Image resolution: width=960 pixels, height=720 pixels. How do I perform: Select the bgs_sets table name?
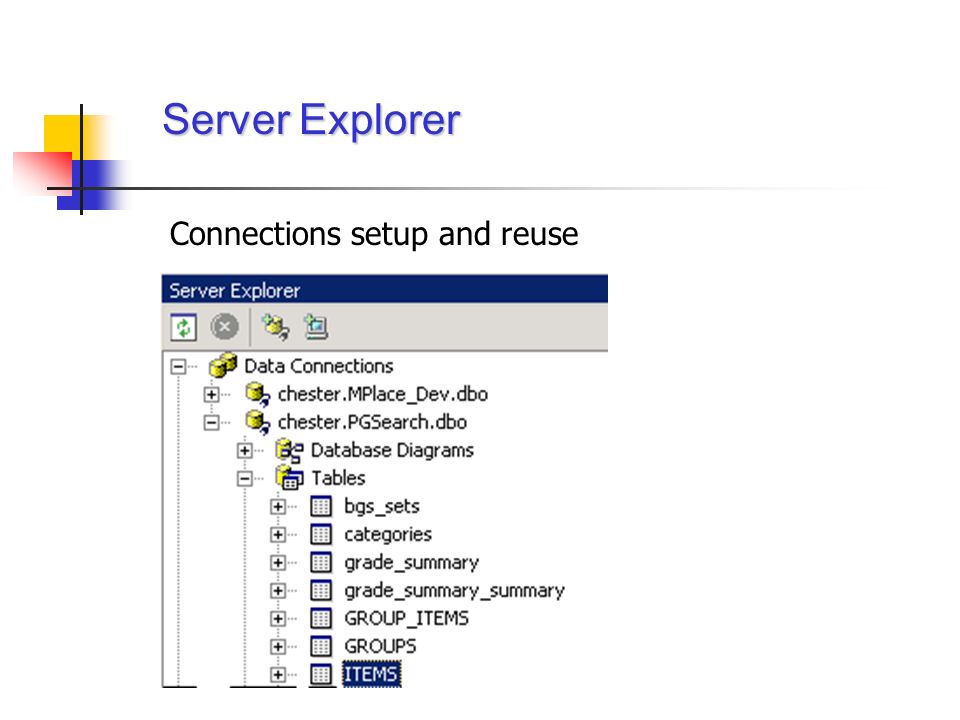click(x=382, y=507)
